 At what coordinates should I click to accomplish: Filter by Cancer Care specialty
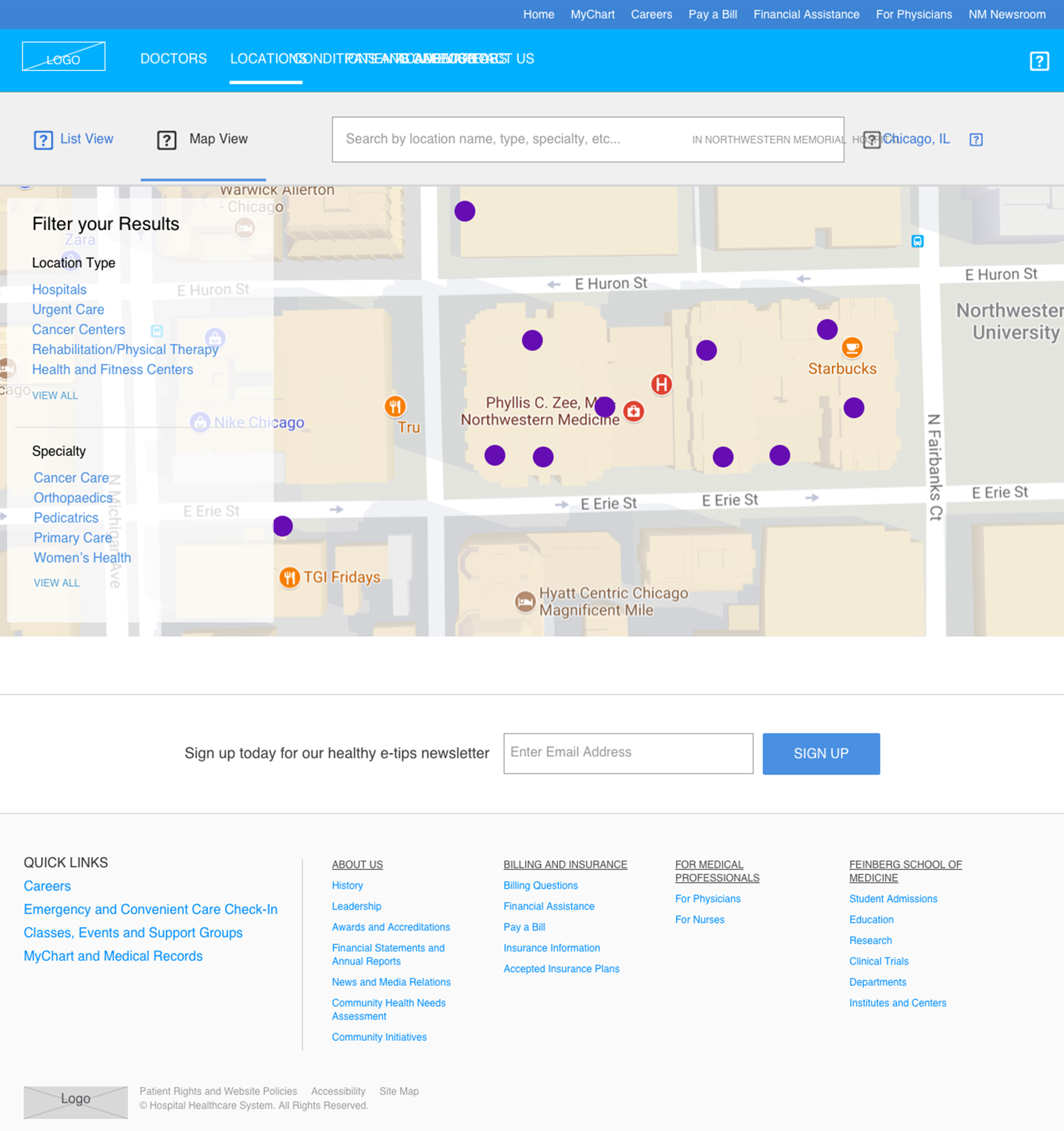click(x=71, y=478)
